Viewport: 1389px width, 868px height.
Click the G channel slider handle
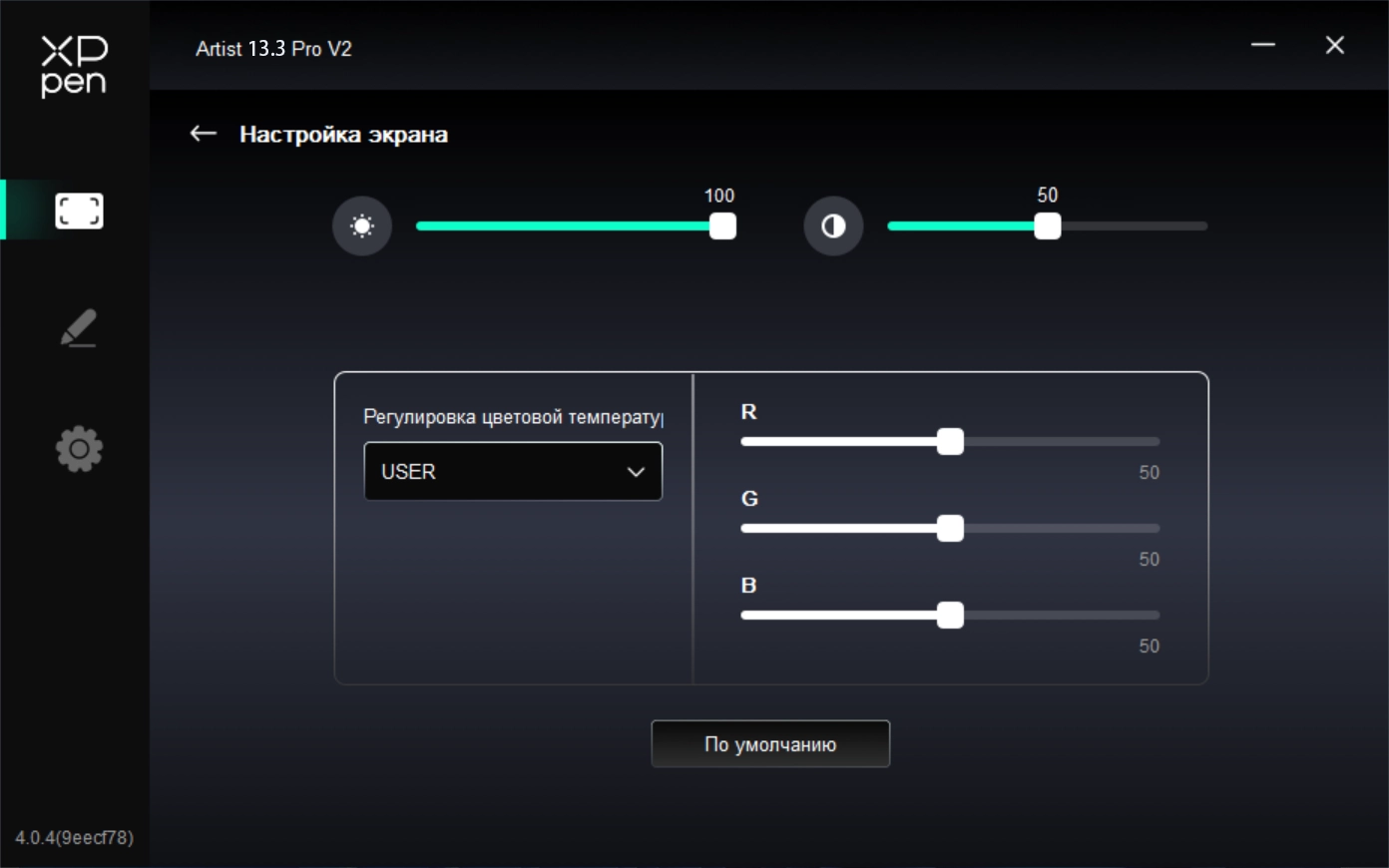click(950, 529)
